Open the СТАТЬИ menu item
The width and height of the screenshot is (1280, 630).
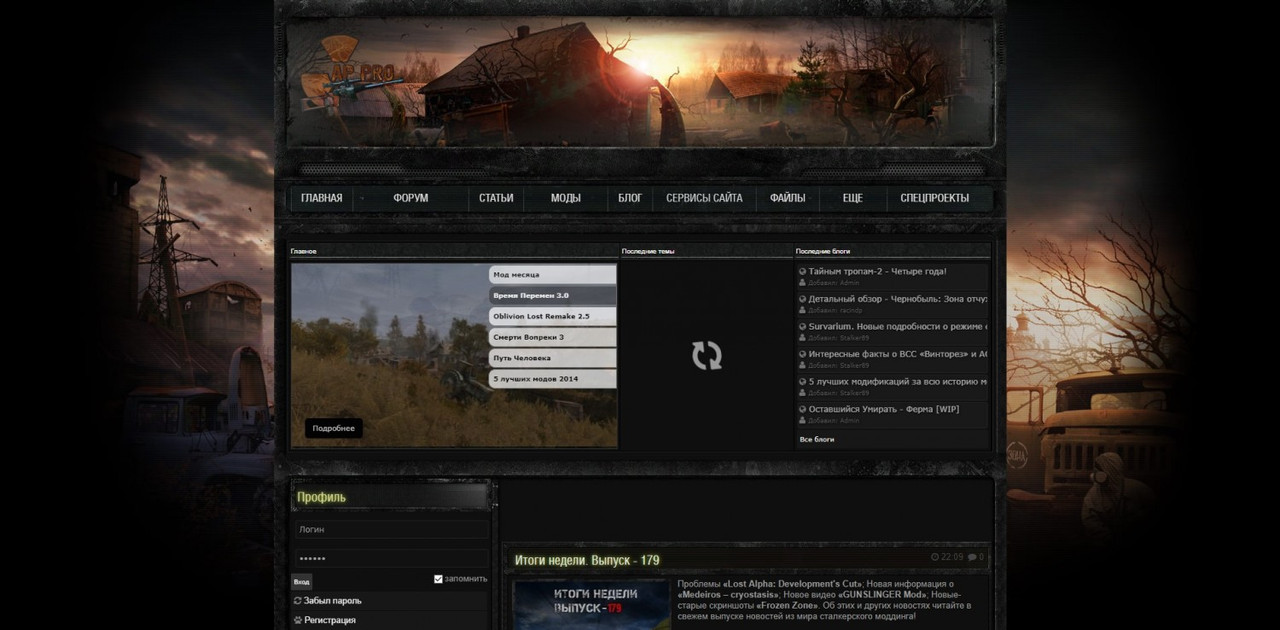pos(496,198)
